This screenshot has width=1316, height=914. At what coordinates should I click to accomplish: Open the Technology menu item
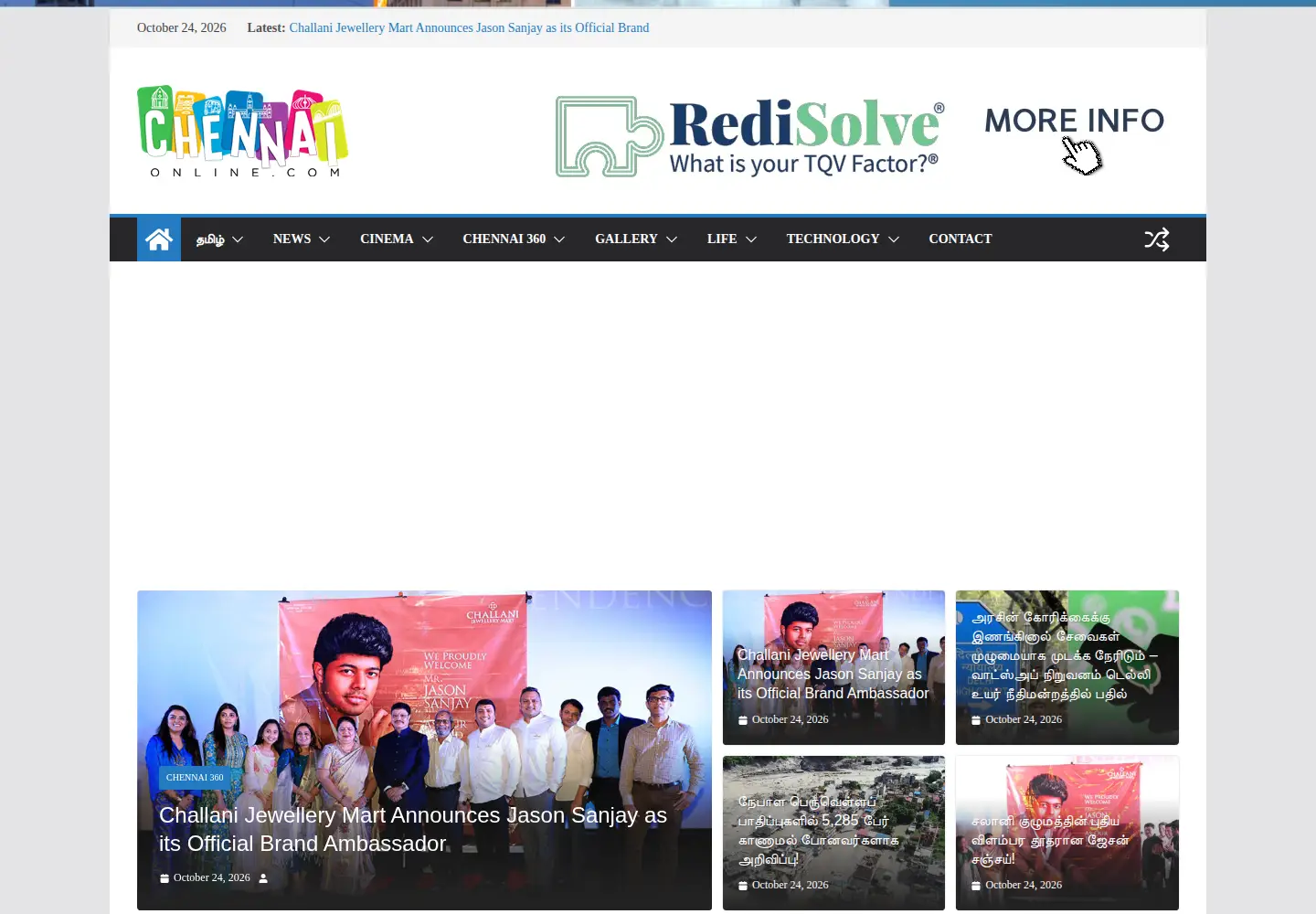point(833,239)
